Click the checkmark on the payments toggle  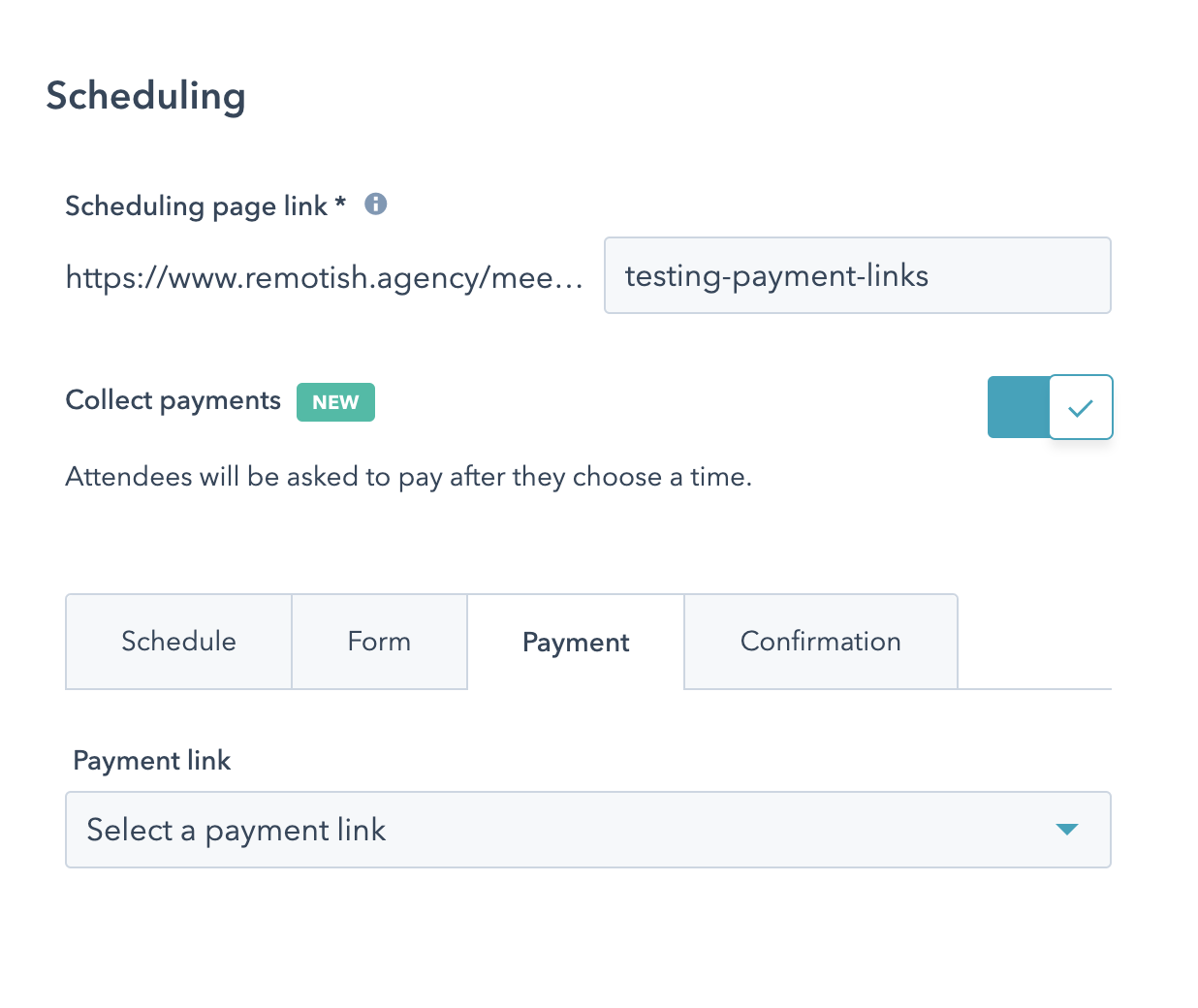[x=1081, y=408]
